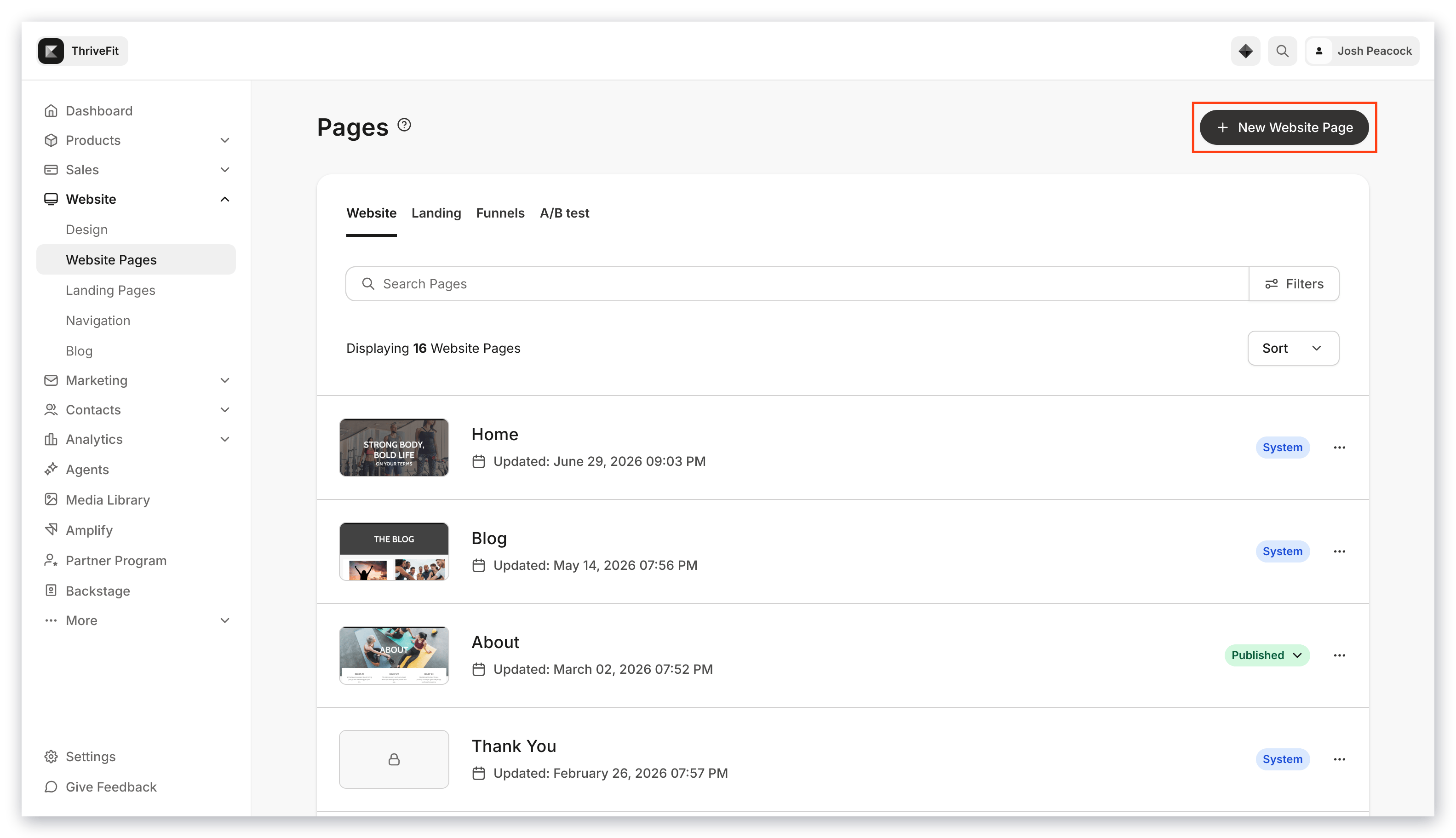Click the System badge on Blog row
Image resolution: width=1456 pixels, height=838 pixels.
(x=1282, y=551)
